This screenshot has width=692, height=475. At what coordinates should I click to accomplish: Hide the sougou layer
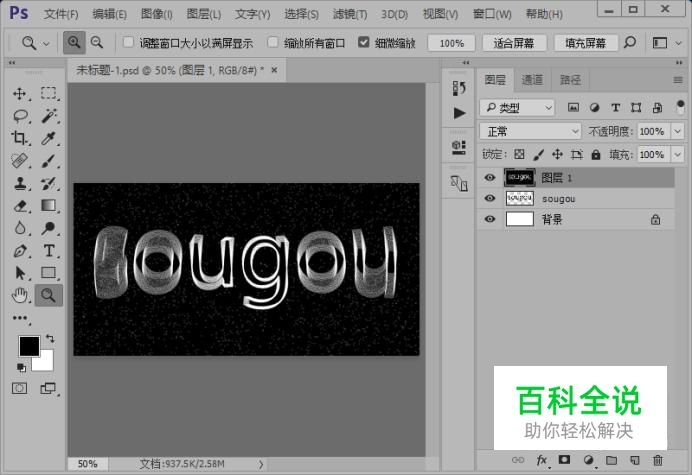click(x=489, y=198)
